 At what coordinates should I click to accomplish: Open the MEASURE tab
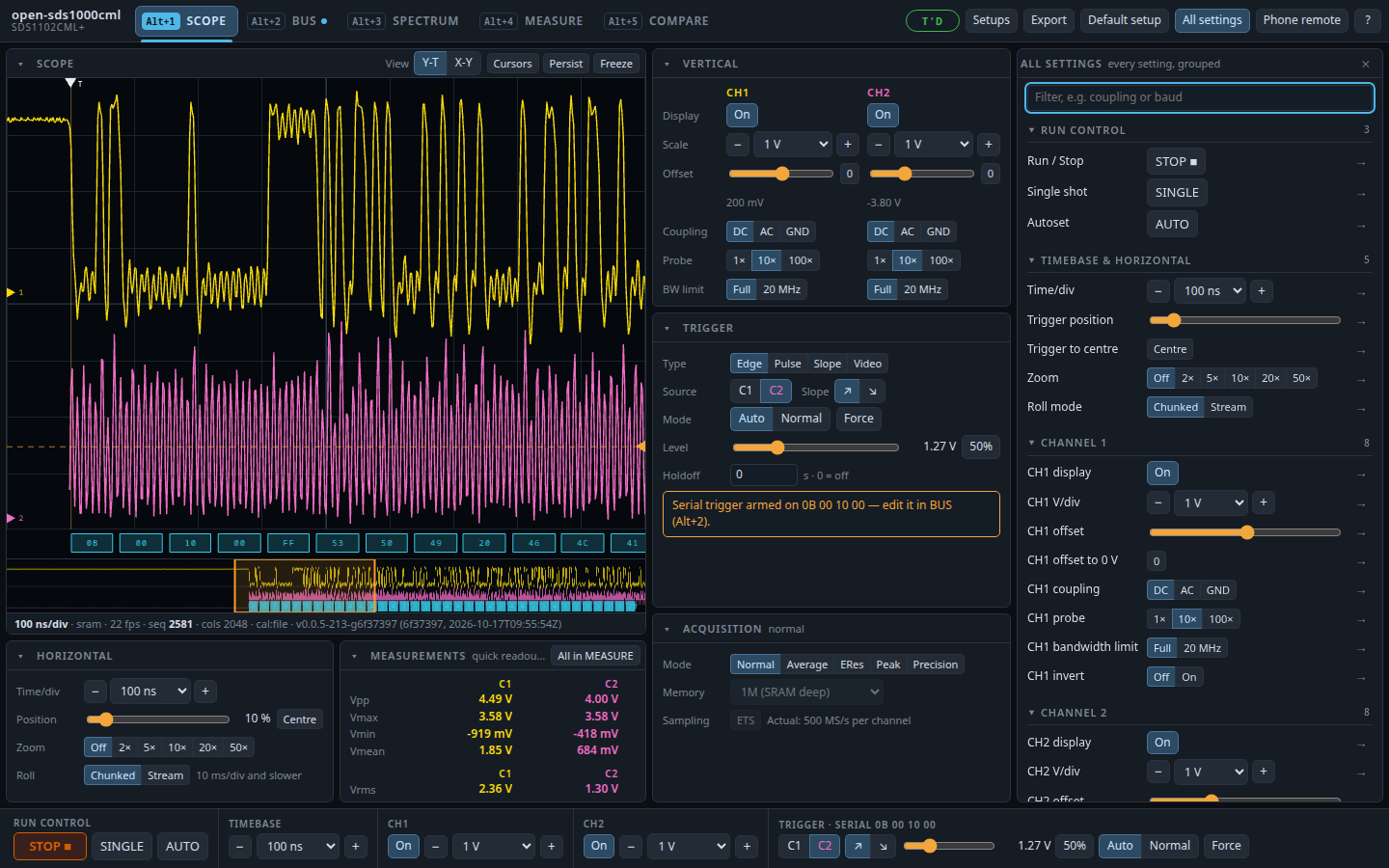pos(533,20)
